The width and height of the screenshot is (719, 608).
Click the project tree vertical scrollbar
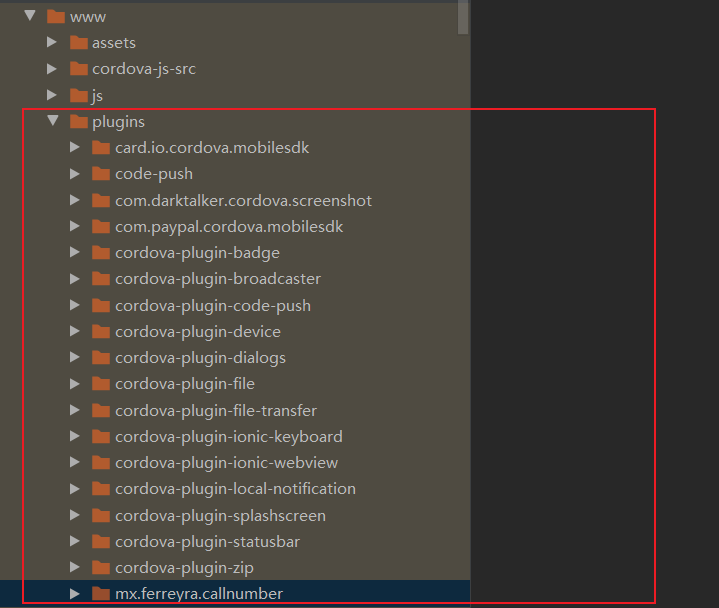click(x=463, y=15)
